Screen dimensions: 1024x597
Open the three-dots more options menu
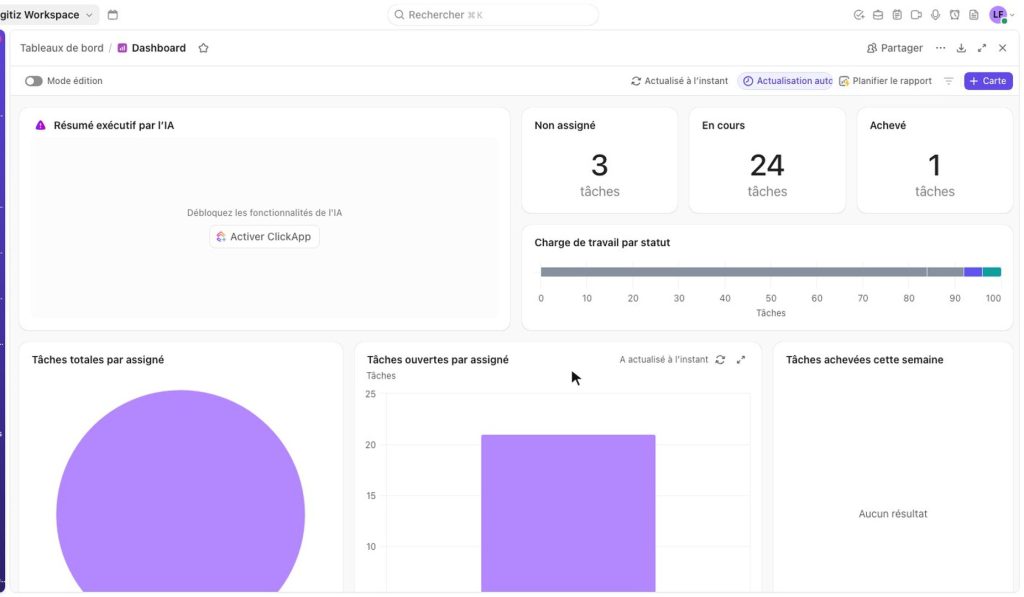pyautogui.click(x=940, y=48)
